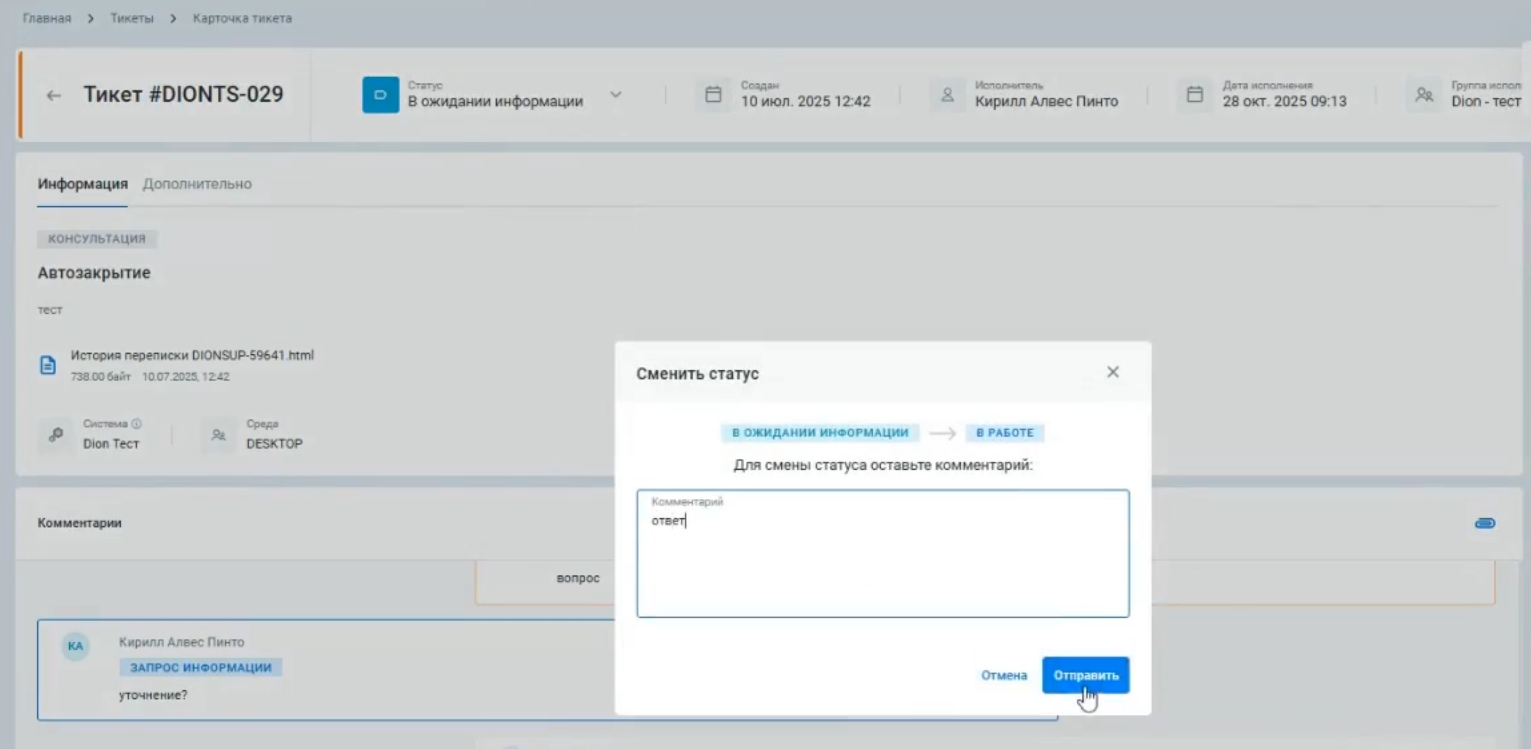Open the 'В ожидании информации' status selector
The width and height of the screenshot is (1531, 749).
pos(495,101)
